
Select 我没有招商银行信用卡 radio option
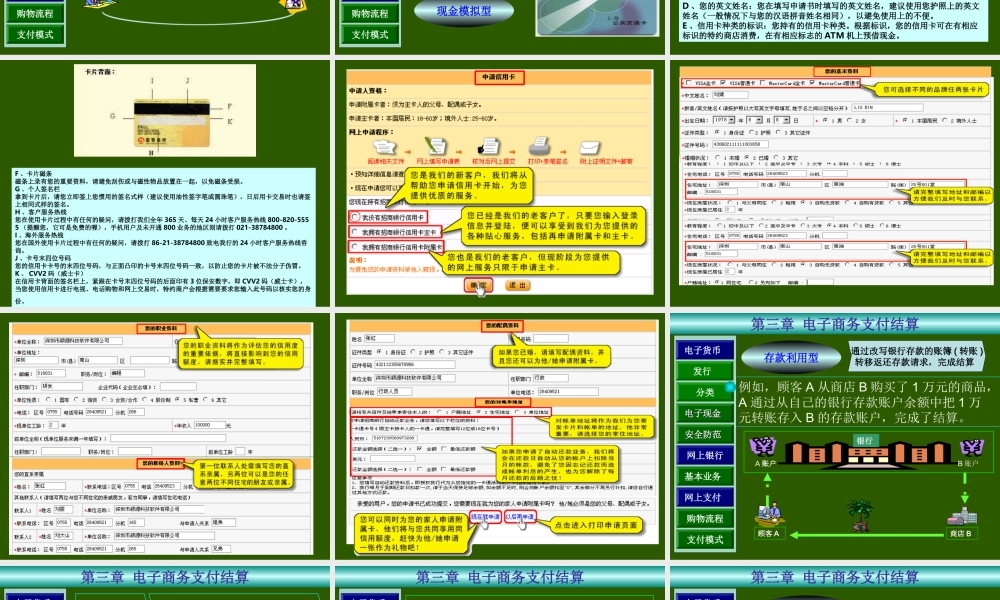354,216
